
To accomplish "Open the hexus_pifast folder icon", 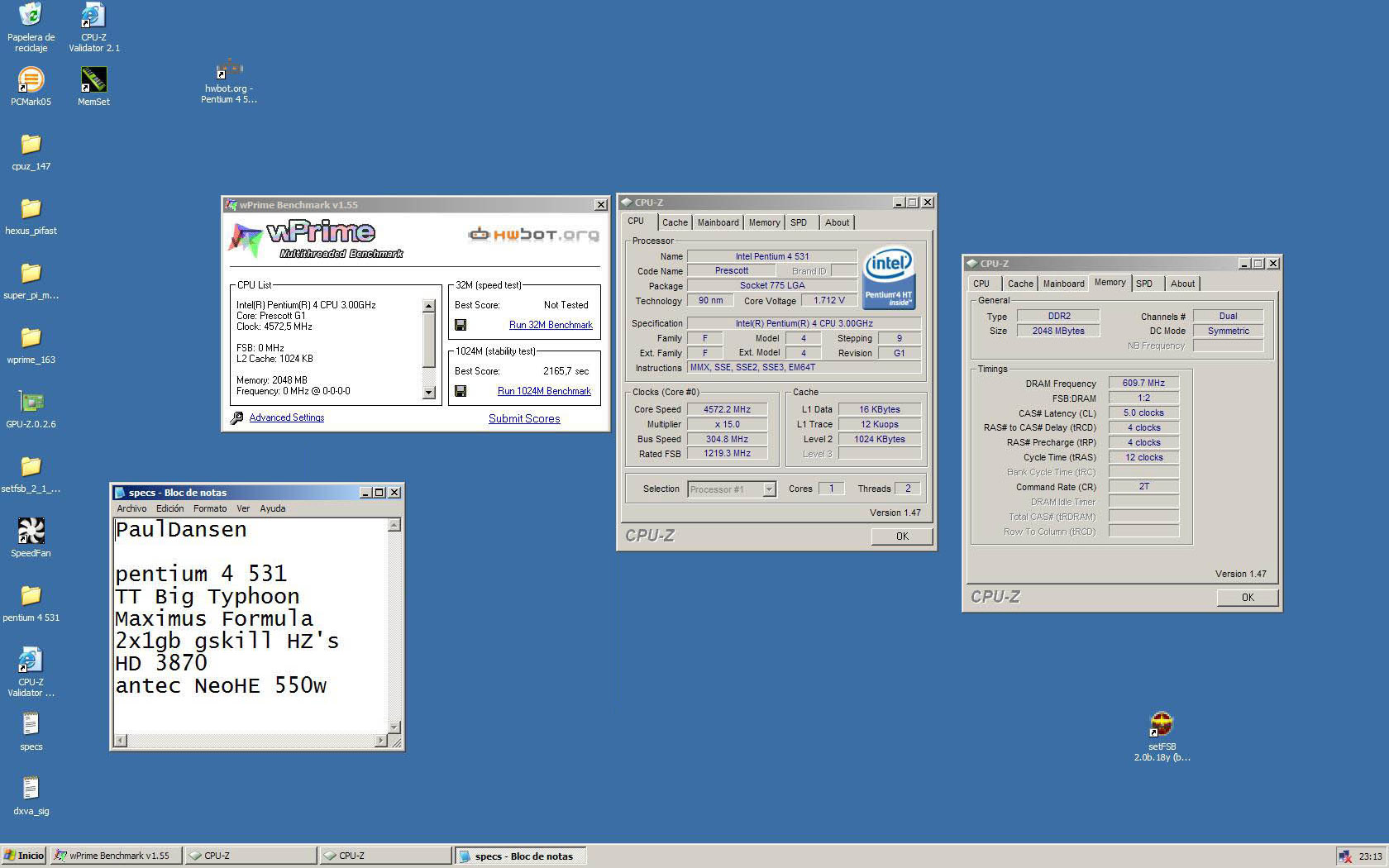I will click(31, 216).
